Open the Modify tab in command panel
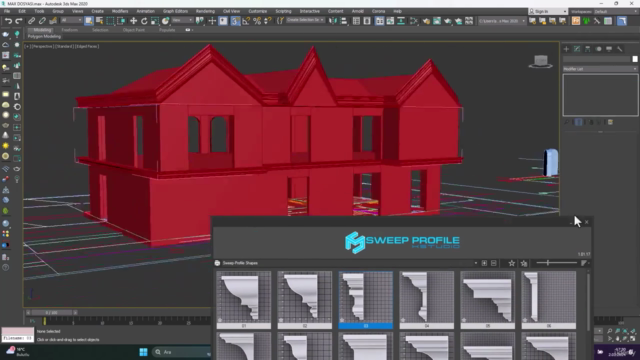The height and width of the screenshot is (360, 640). coord(577,49)
